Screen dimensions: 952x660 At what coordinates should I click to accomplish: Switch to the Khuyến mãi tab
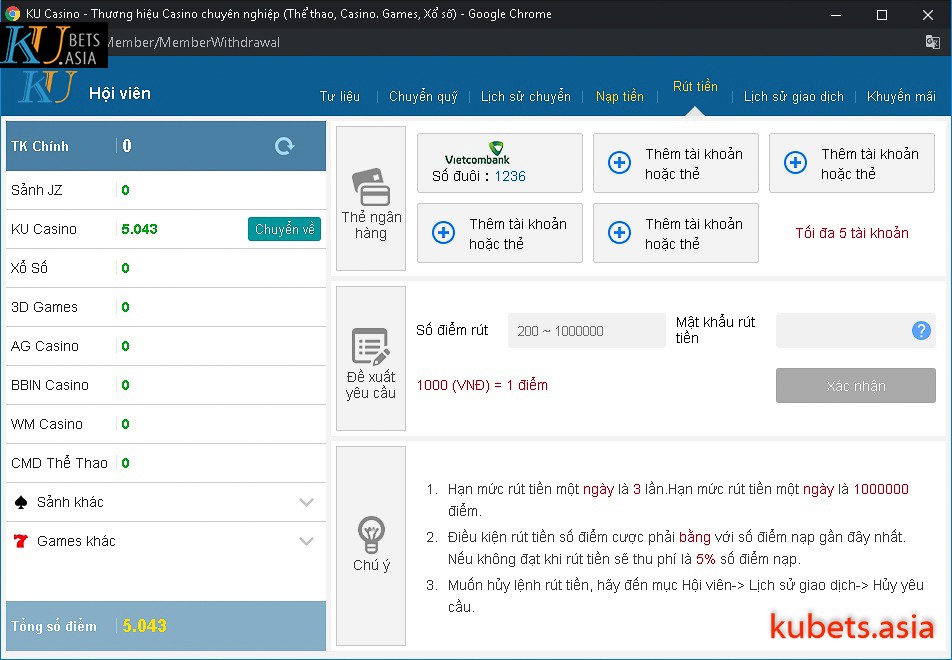(x=901, y=97)
